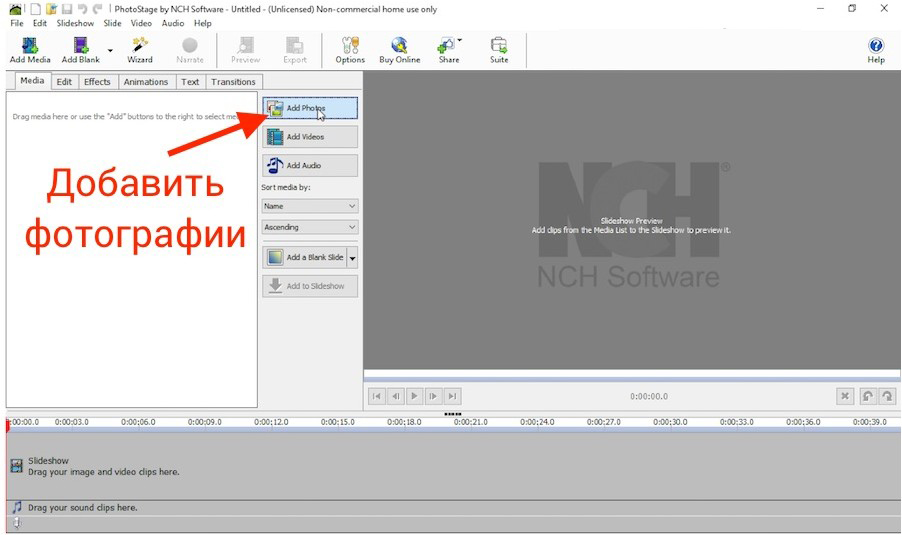Viewport: 902px width, 535px height.
Task: Open the Help menu
Action: (x=202, y=23)
